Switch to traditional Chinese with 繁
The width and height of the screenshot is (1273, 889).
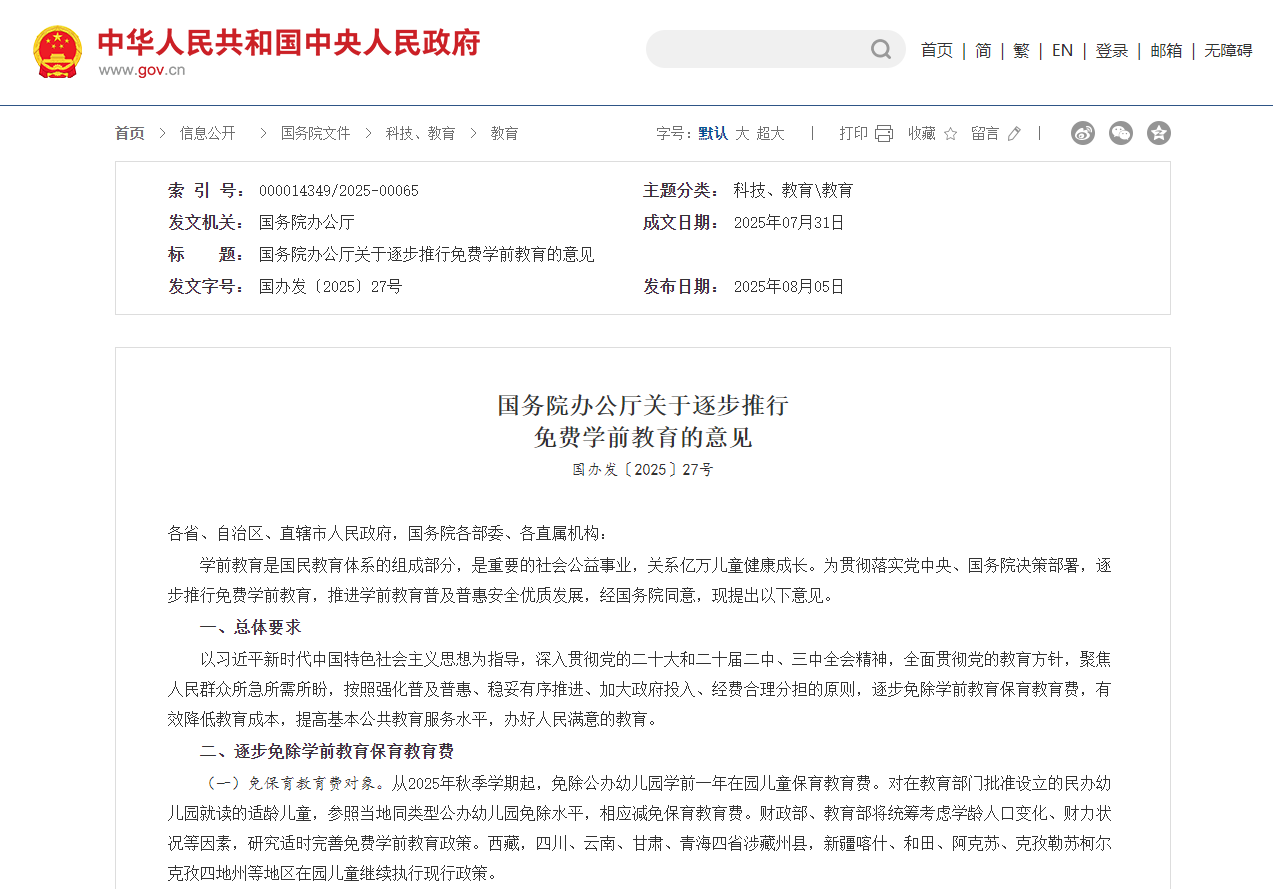coord(1021,50)
